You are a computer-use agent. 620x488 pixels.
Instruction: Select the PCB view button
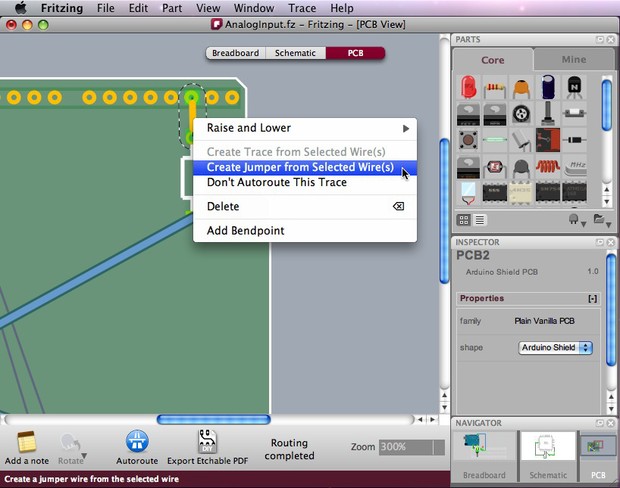click(355, 53)
